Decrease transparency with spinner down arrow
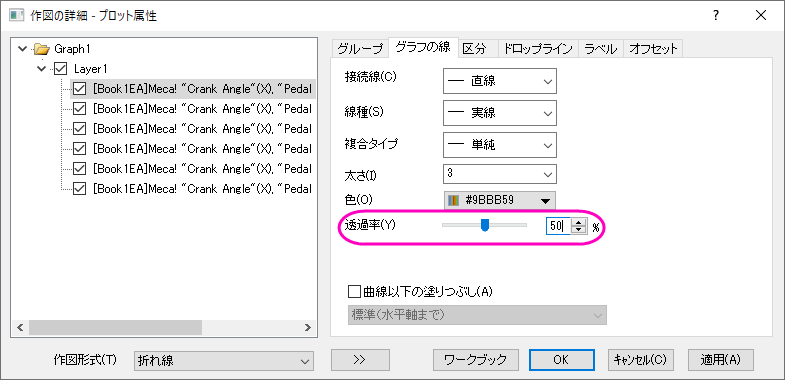Image resolution: width=785 pixels, height=380 pixels. (578, 230)
